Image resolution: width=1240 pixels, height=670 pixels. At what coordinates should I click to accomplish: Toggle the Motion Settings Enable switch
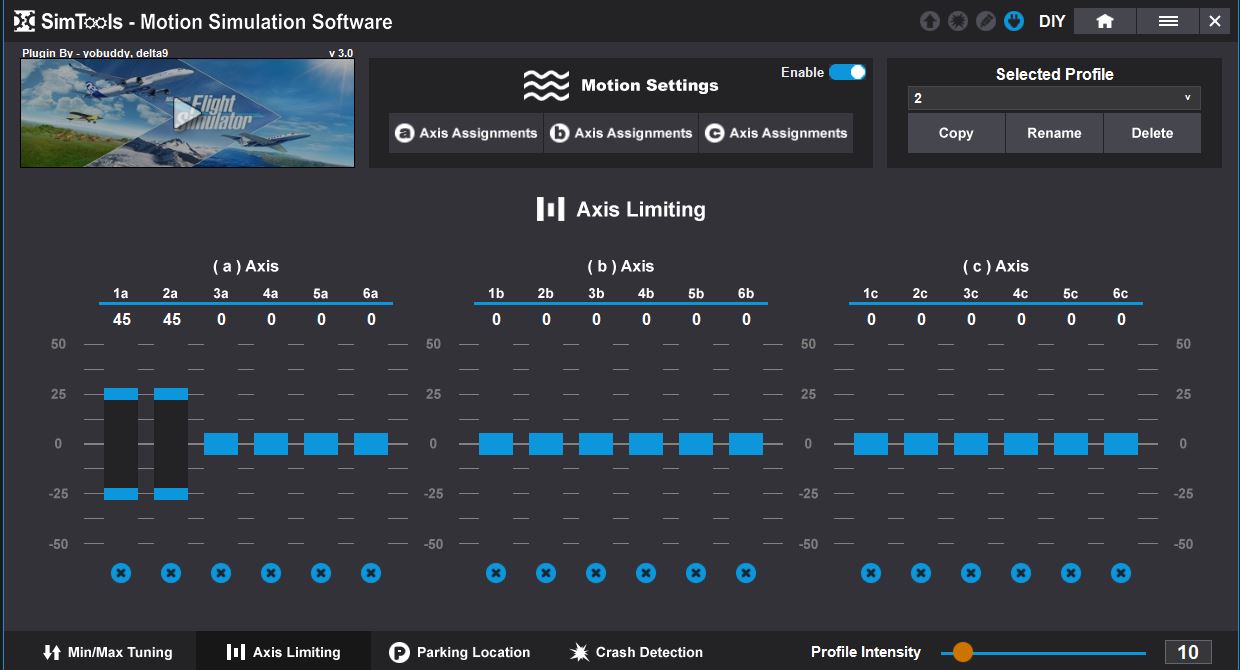coord(847,72)
